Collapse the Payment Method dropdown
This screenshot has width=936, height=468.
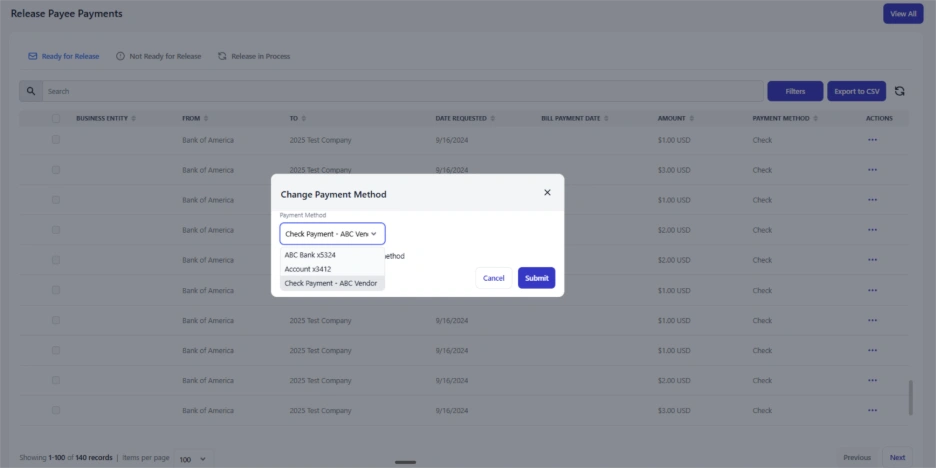click(332, 234)
